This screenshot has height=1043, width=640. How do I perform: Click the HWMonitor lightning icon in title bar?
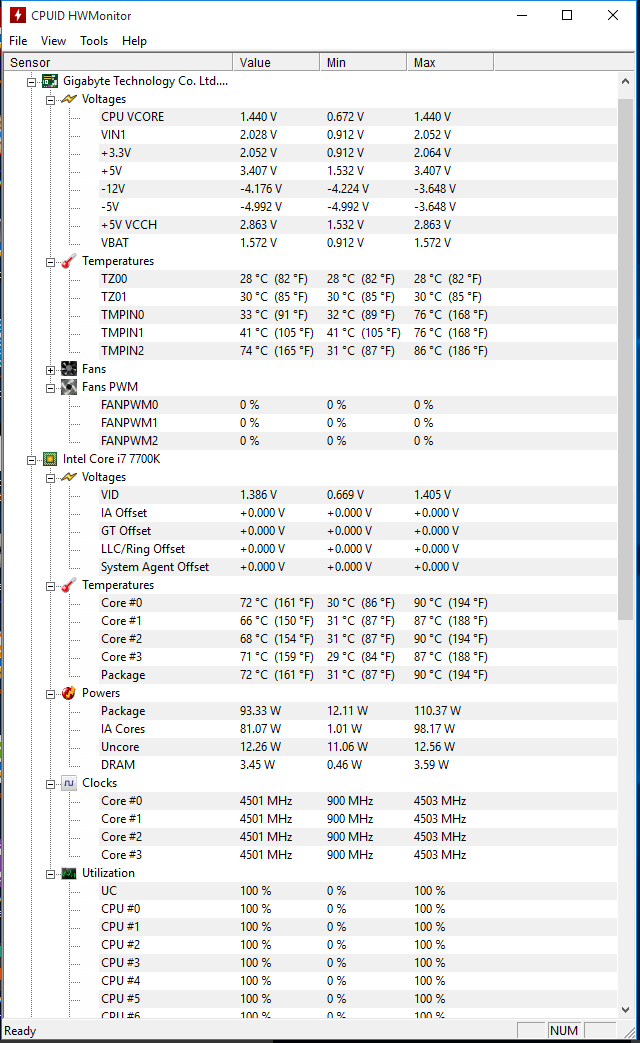[x=17, y=15]
